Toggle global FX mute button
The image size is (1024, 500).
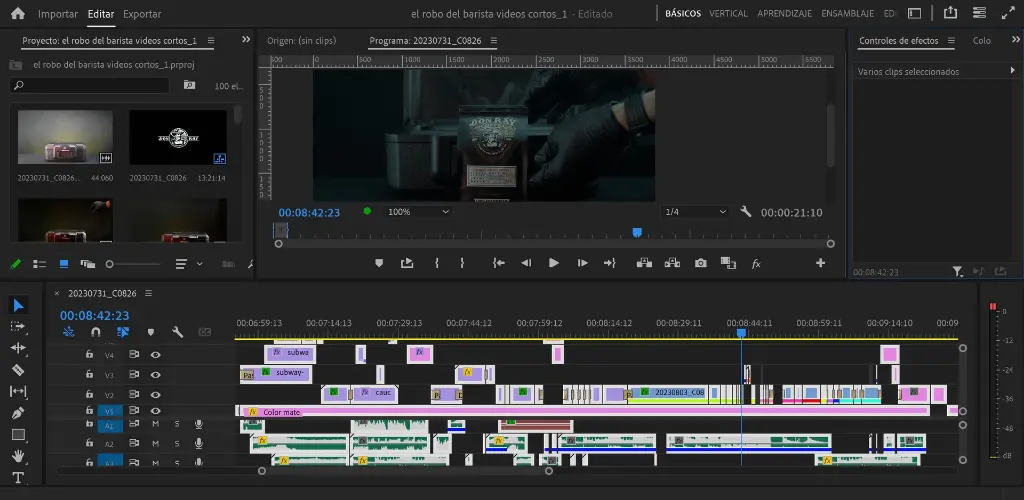[x=756, y=264]
